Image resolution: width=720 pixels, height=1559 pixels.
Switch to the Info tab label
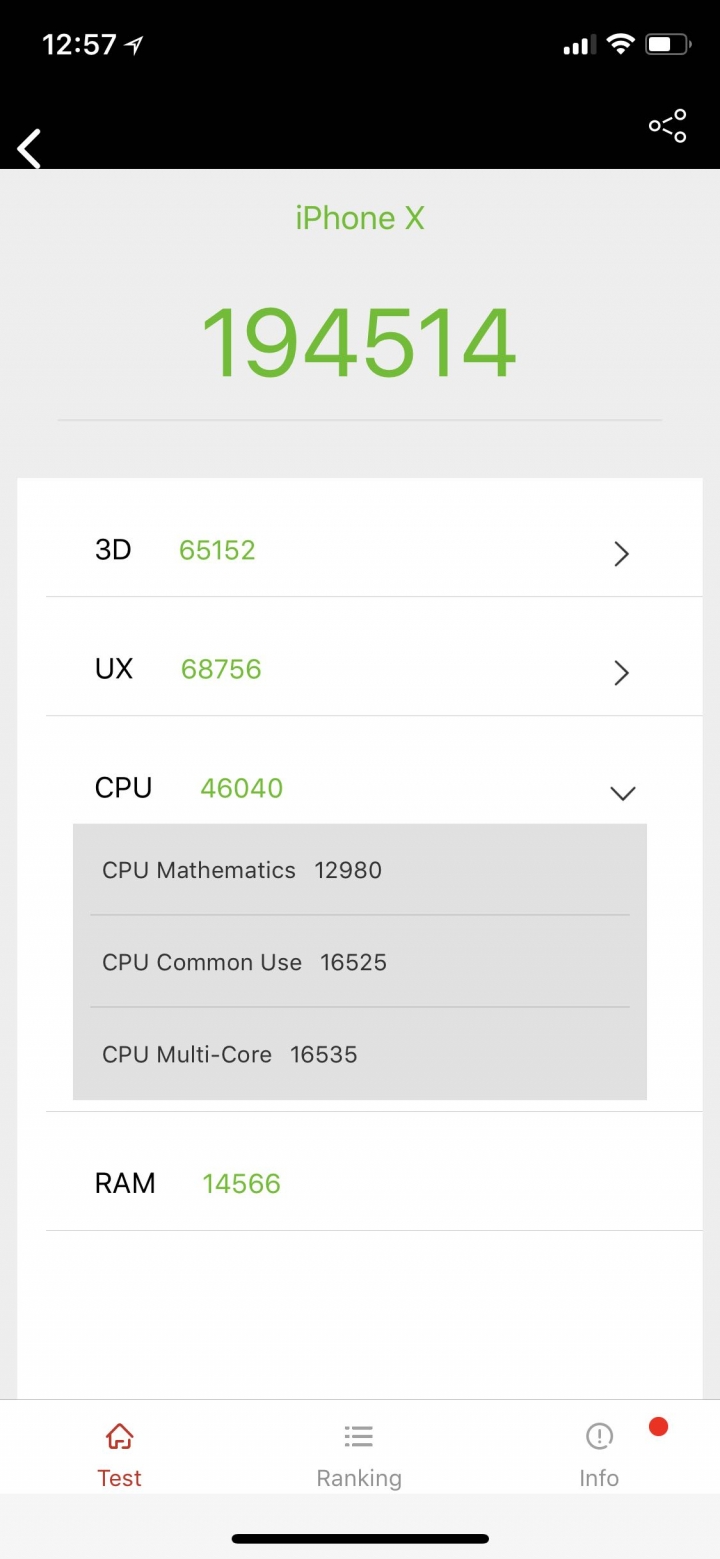[x=599, y=1478]
